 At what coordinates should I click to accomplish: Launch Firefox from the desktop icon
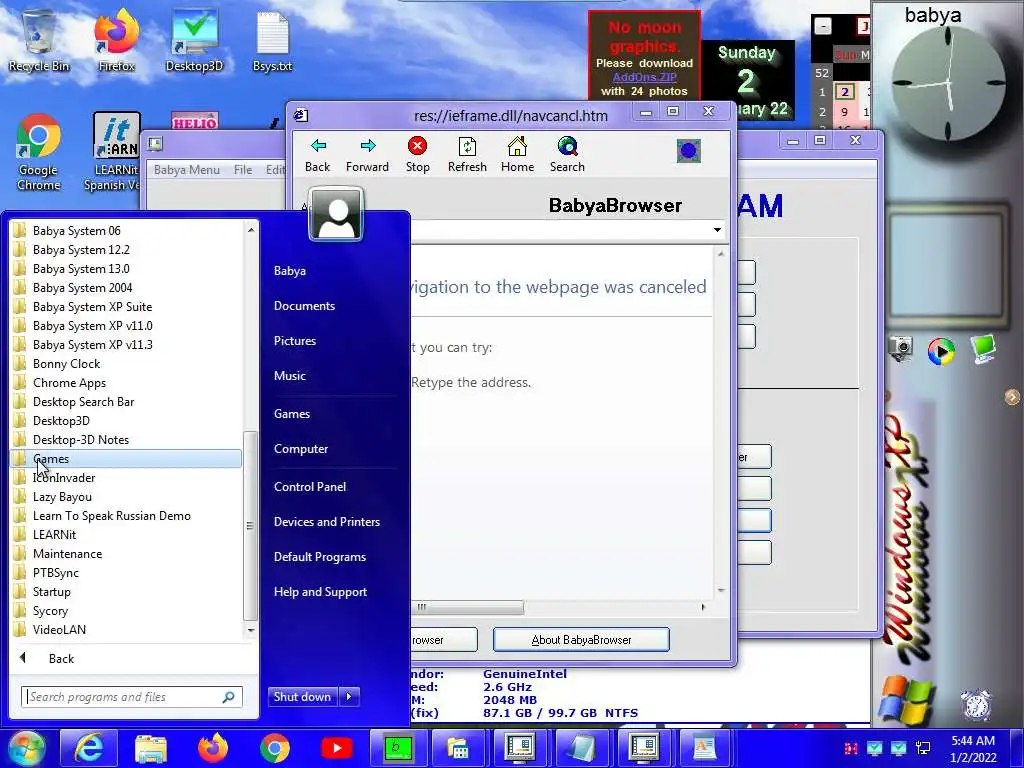click(x=116, y=39)
